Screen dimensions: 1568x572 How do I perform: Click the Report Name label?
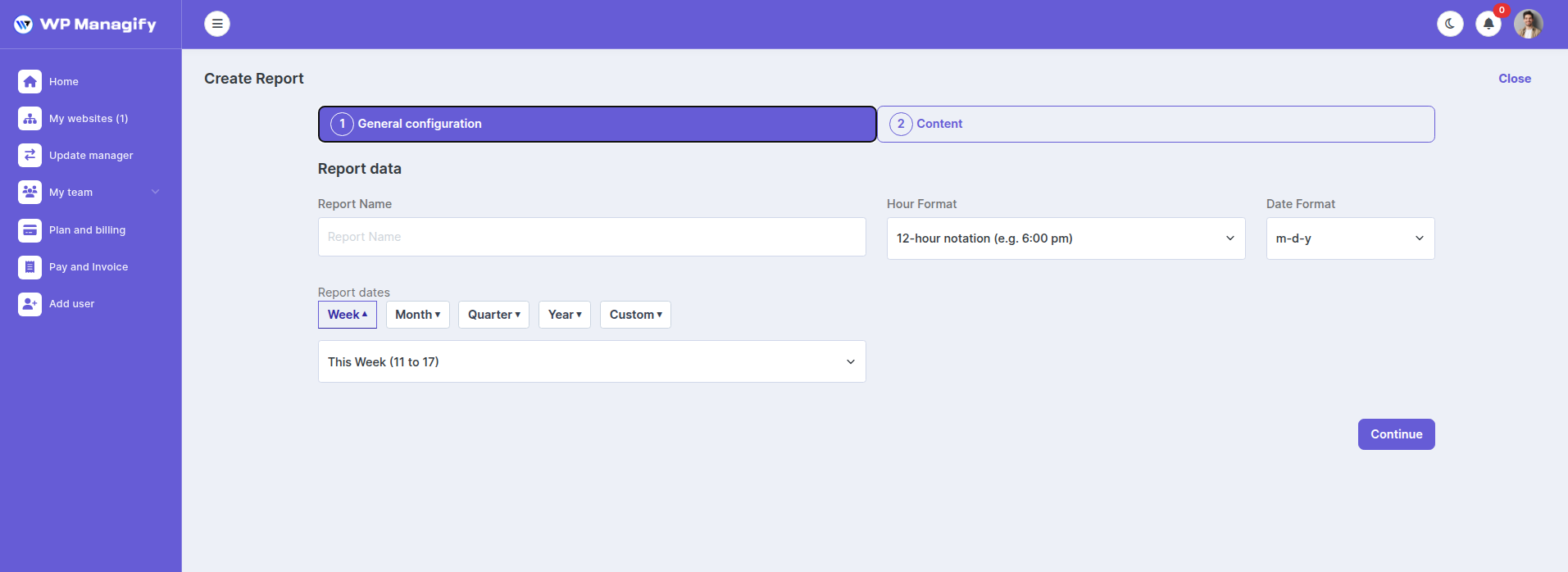[355, 204]
